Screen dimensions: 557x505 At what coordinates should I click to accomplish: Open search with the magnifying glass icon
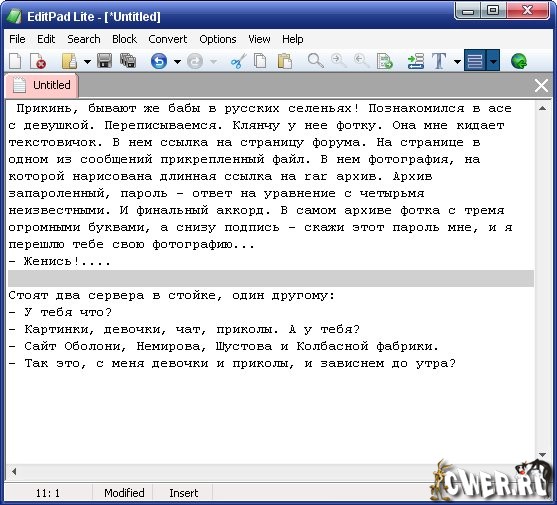pyautogui.click(x=315, y=61)
